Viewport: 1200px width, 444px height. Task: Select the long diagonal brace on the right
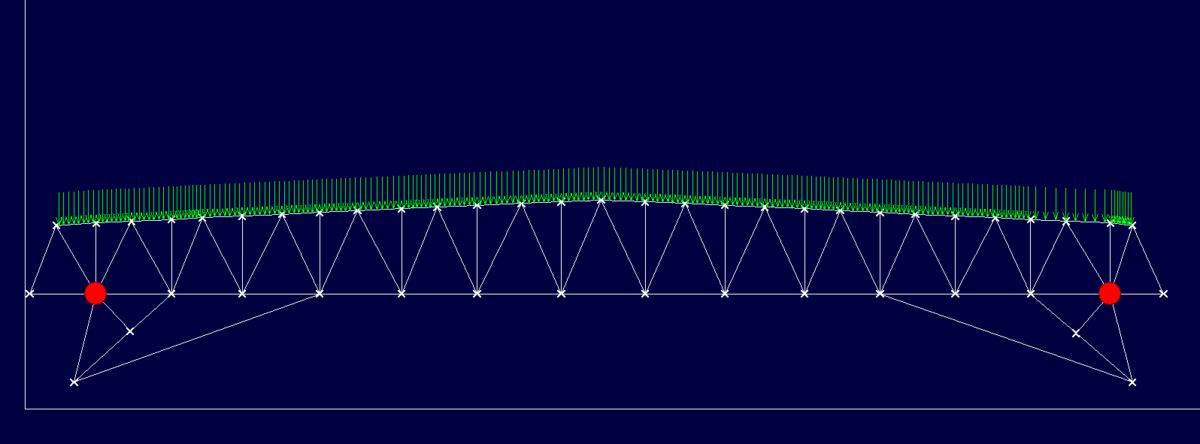tap(1006, 338)
